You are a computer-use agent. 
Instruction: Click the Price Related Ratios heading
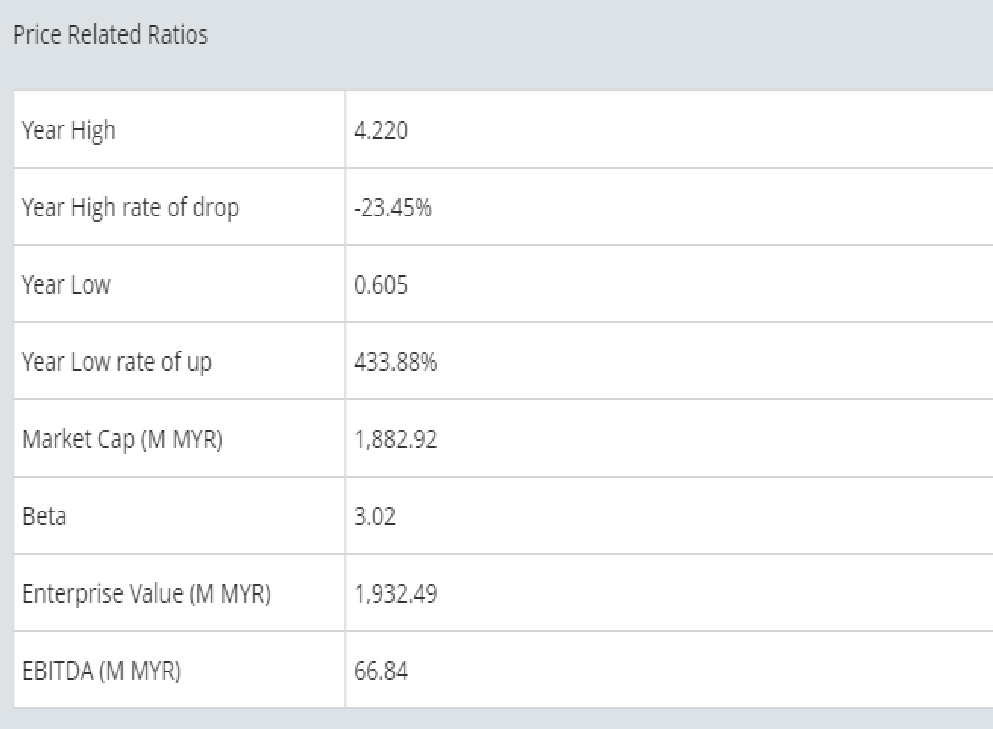(x=110, y=36)
